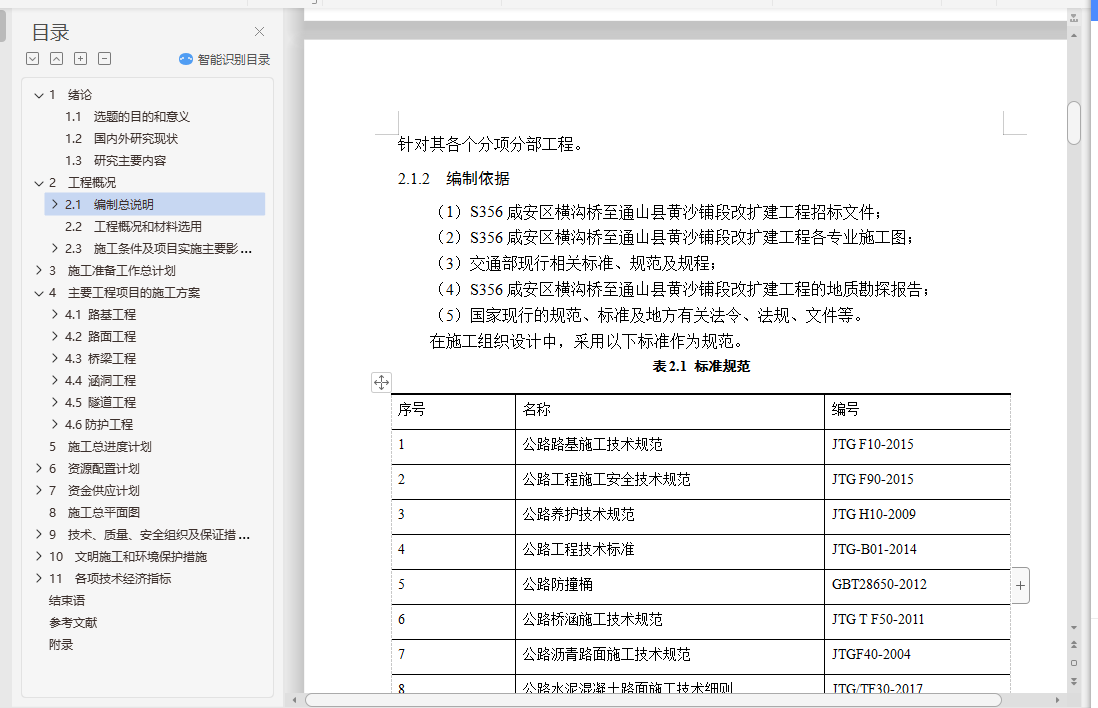Click the vertical scrollbar up arrow

(1074, 35)
